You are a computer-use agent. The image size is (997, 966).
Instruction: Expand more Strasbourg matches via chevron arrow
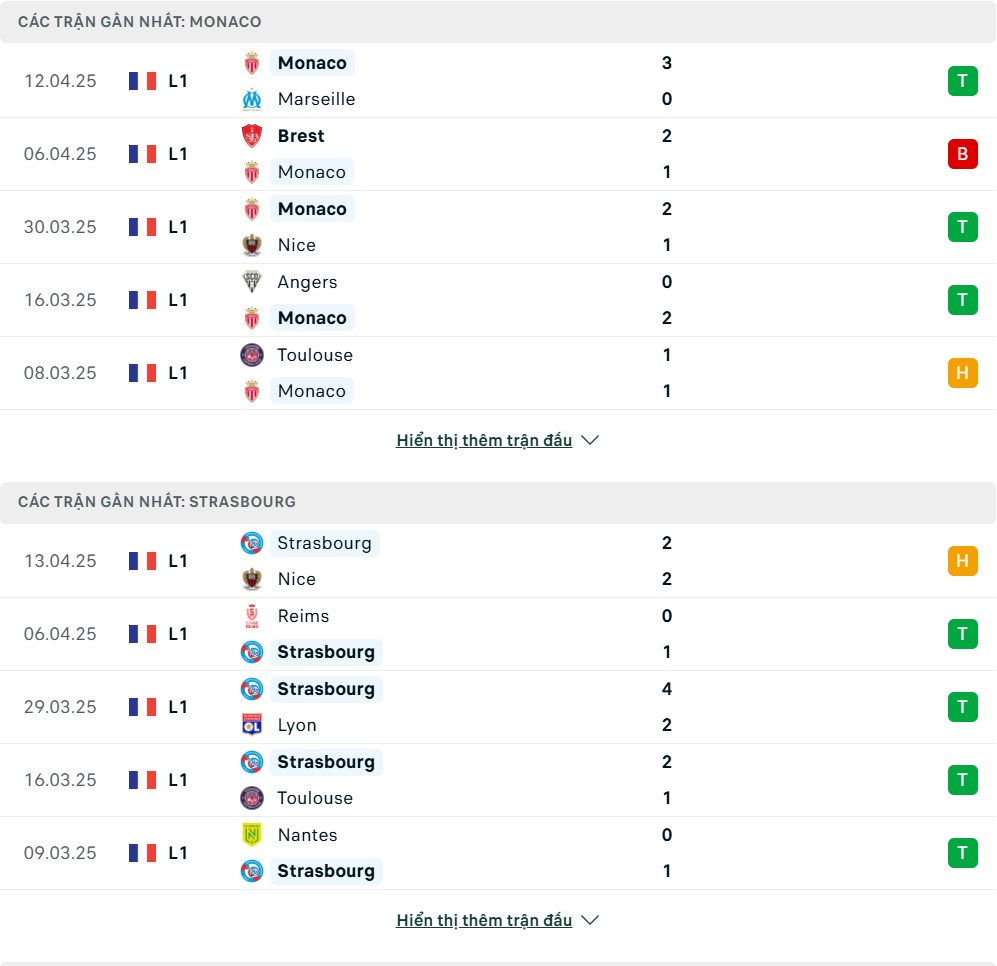click(590, 921)
